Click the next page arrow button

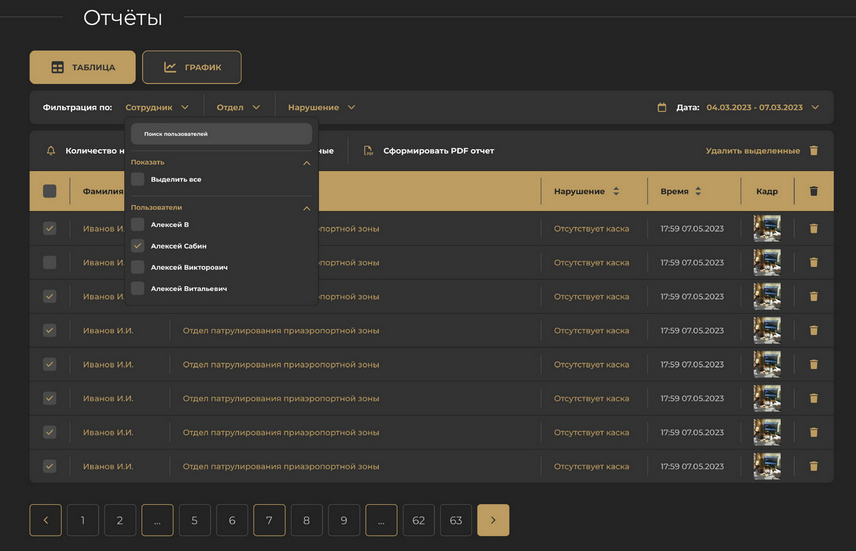point(493,520)
